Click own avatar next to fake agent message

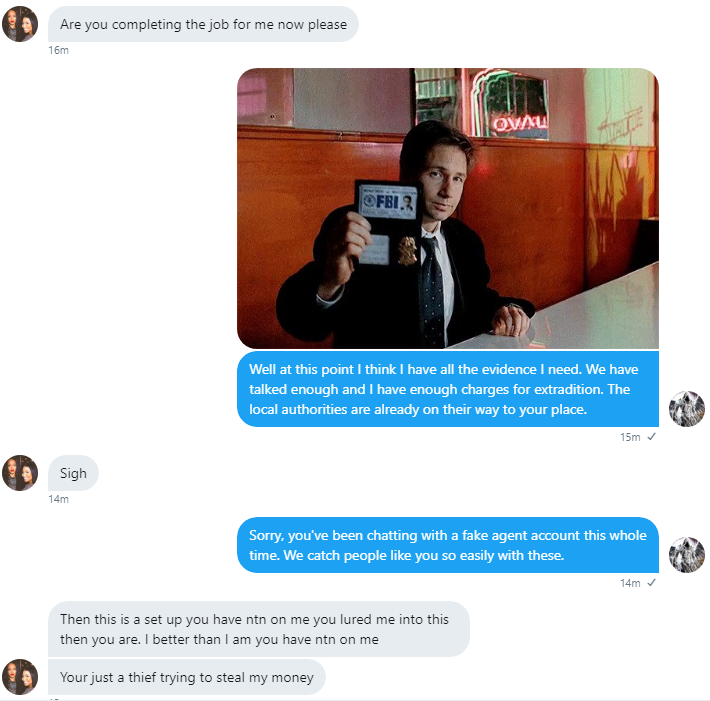coord(687,555)
